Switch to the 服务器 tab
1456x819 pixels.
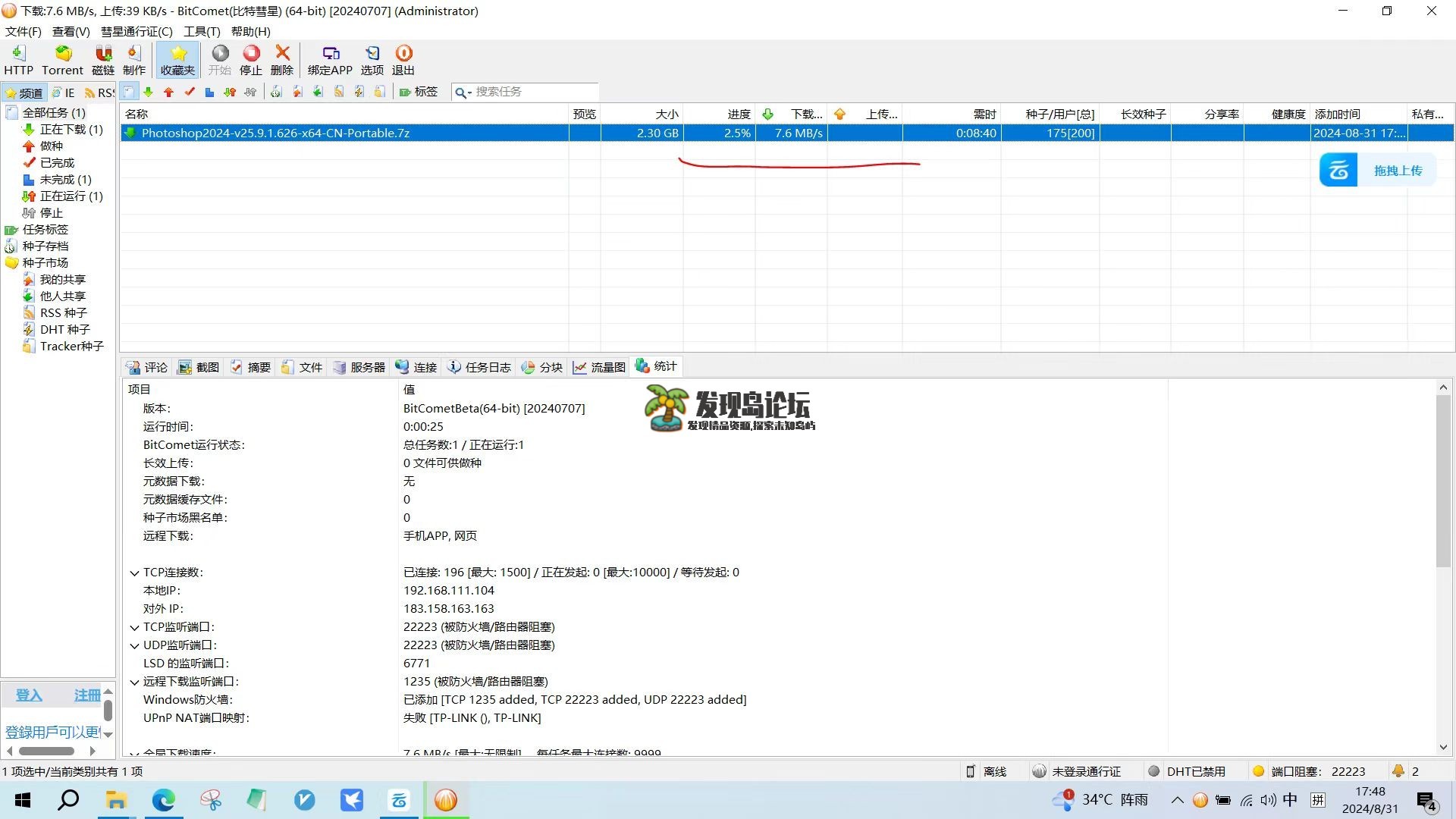tap(359, 367)
